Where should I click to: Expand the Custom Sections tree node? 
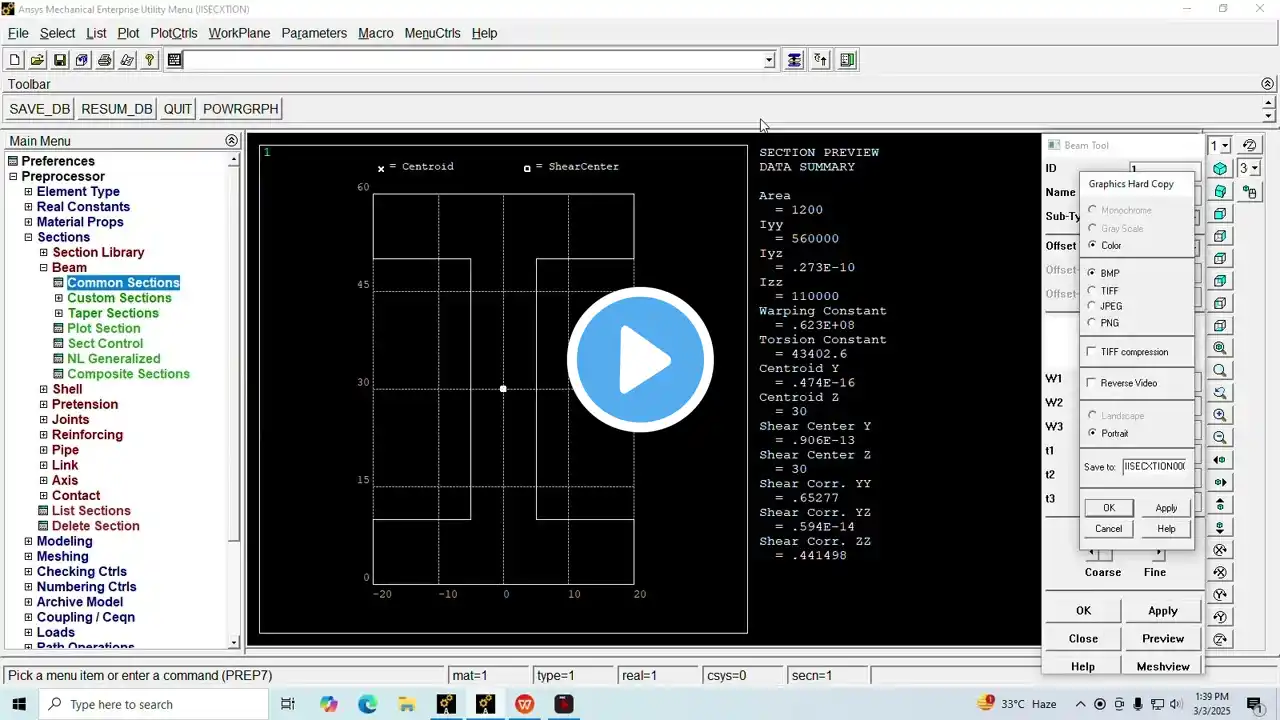[59, 298]
